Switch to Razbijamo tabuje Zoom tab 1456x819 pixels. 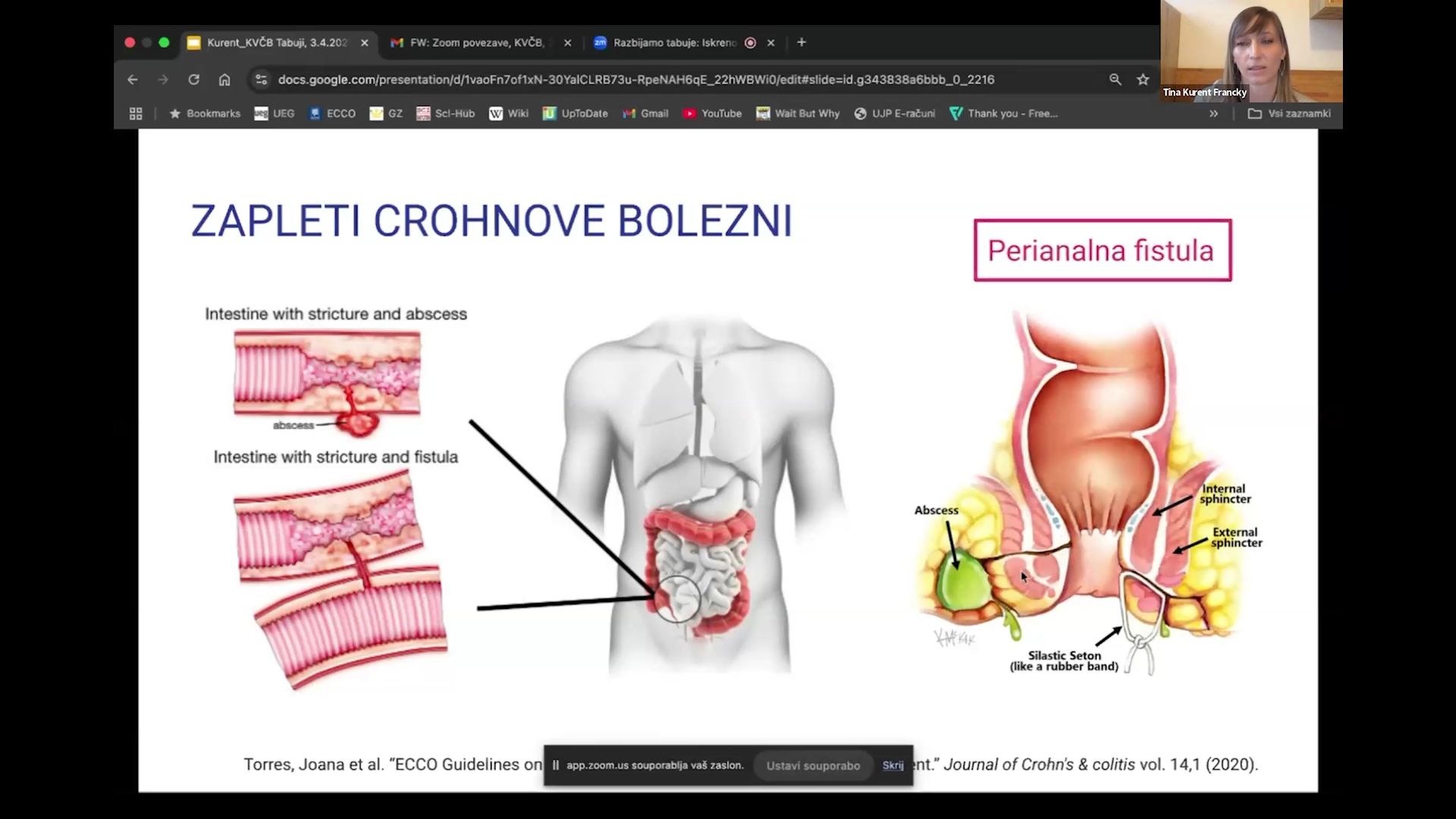point(674,42)
